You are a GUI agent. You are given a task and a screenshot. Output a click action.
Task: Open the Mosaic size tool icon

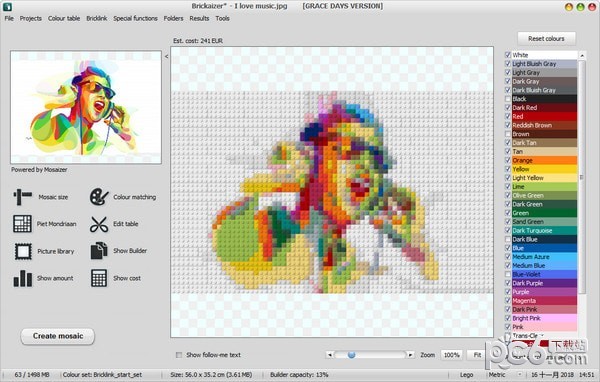[x=23, y=197]
